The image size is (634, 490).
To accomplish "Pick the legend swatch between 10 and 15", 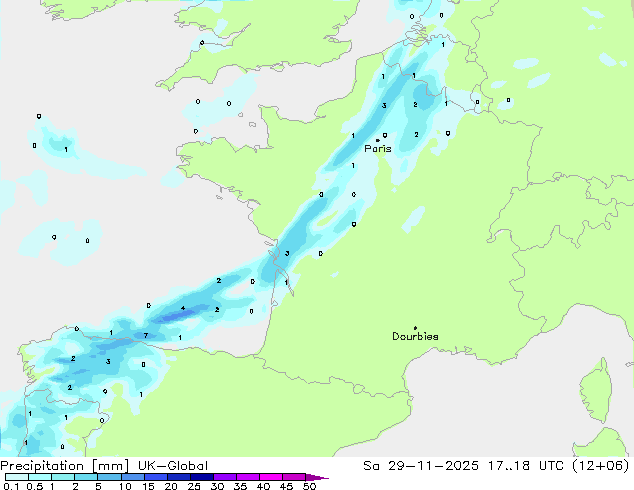I will point(132,477).
